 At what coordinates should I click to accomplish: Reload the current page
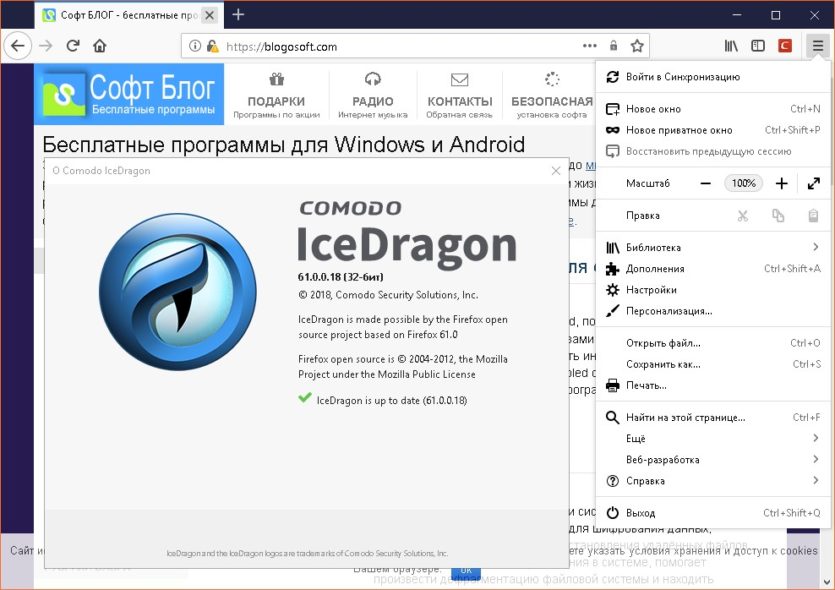point(73,46)
